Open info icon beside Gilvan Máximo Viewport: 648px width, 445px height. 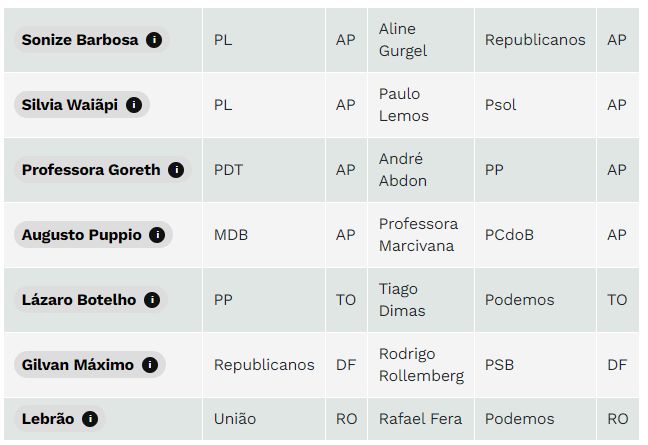coord(150,365)
